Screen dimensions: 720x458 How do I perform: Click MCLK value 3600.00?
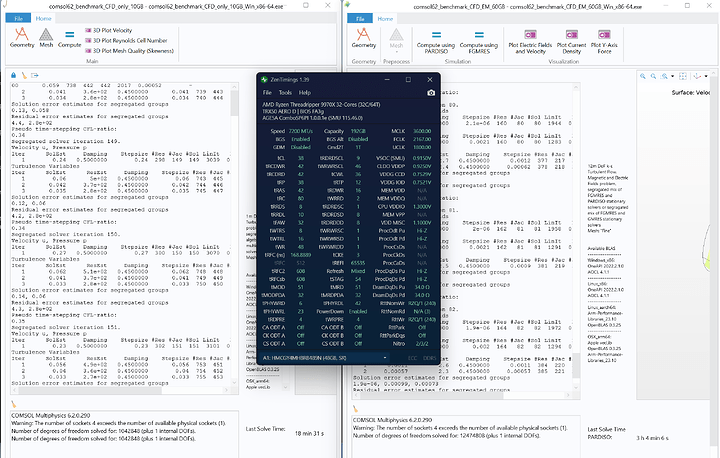tap(422, 131)
